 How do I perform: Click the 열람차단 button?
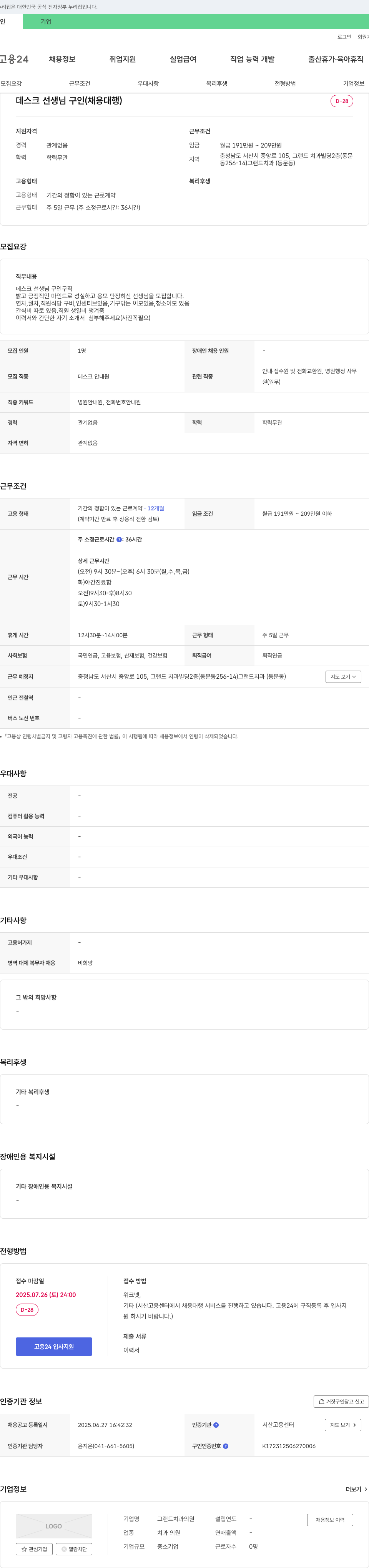74,1549
